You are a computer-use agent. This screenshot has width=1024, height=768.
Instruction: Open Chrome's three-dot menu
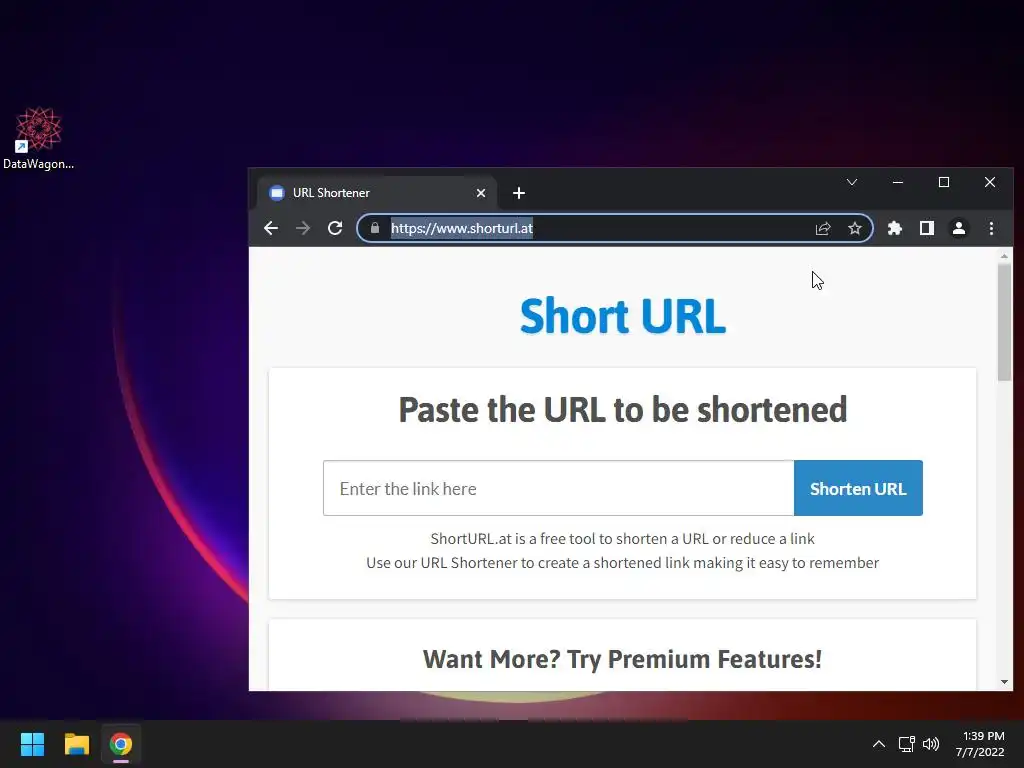point(991,228)
